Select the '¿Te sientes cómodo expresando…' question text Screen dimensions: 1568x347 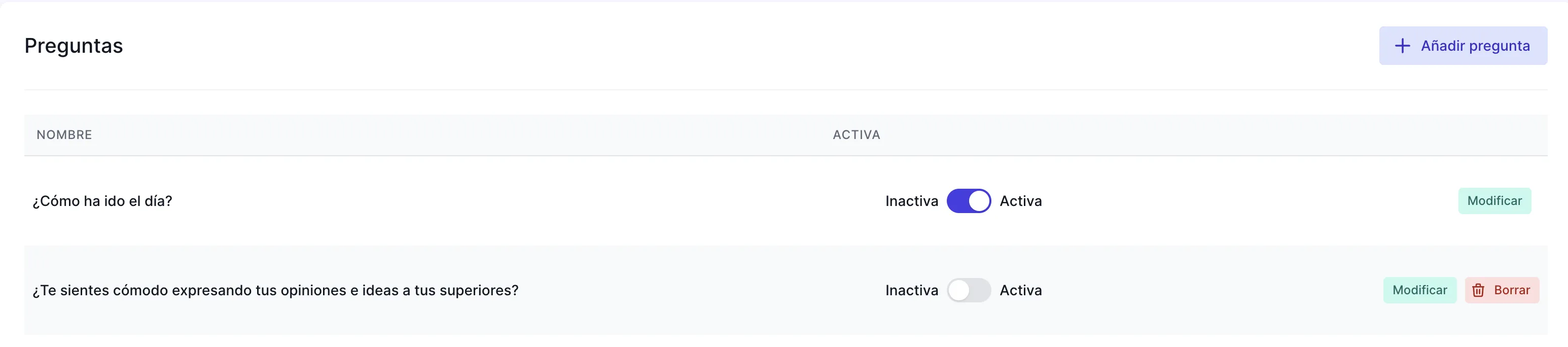[275, 290]
